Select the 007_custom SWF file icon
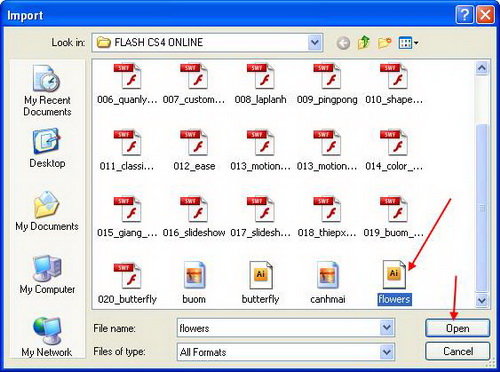The width and height of the screenshot is (500, 372). pos(194,76)
